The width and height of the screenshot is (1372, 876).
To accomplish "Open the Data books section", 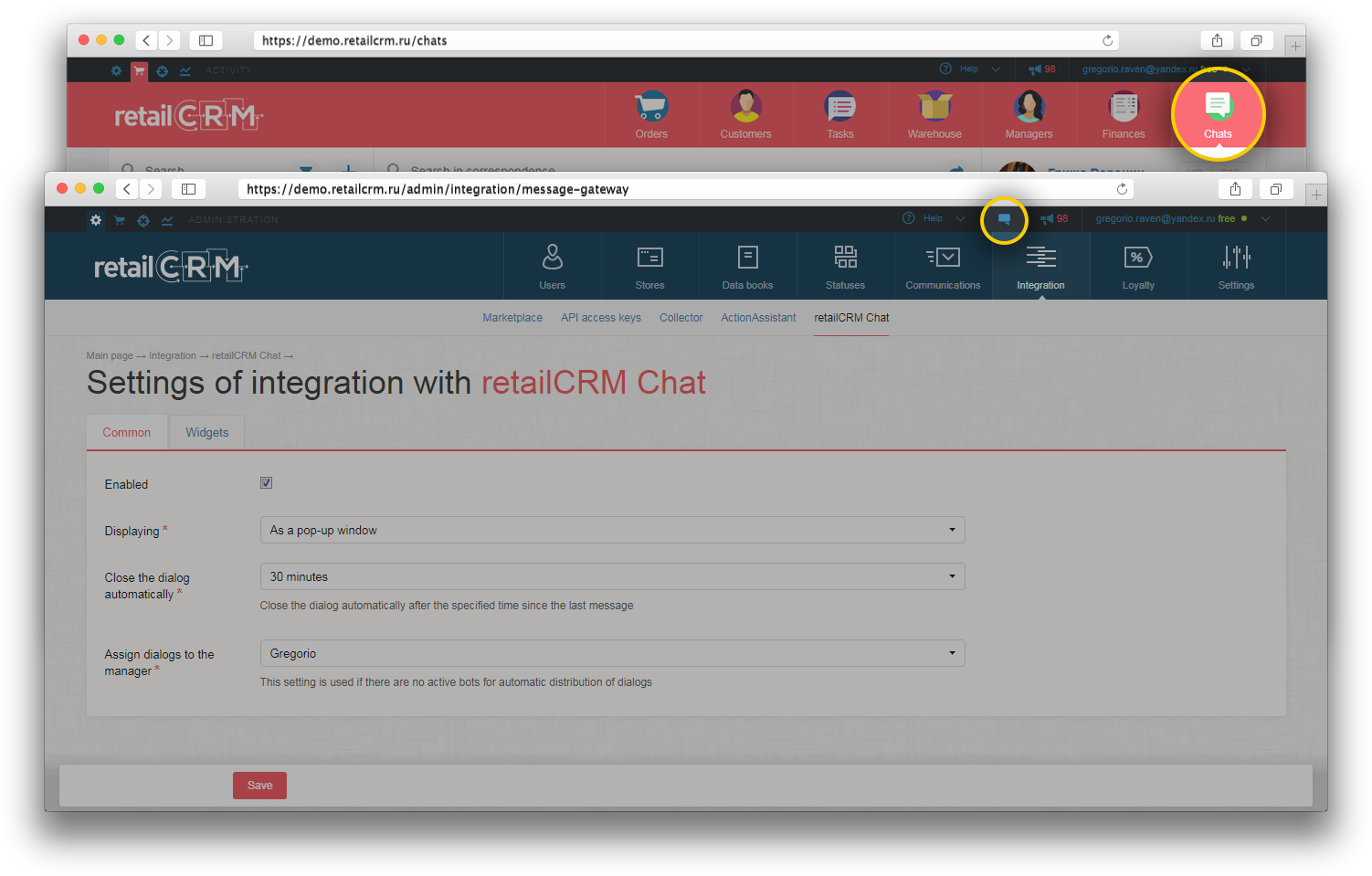I will pyautogui.click(x=747, y=266).
